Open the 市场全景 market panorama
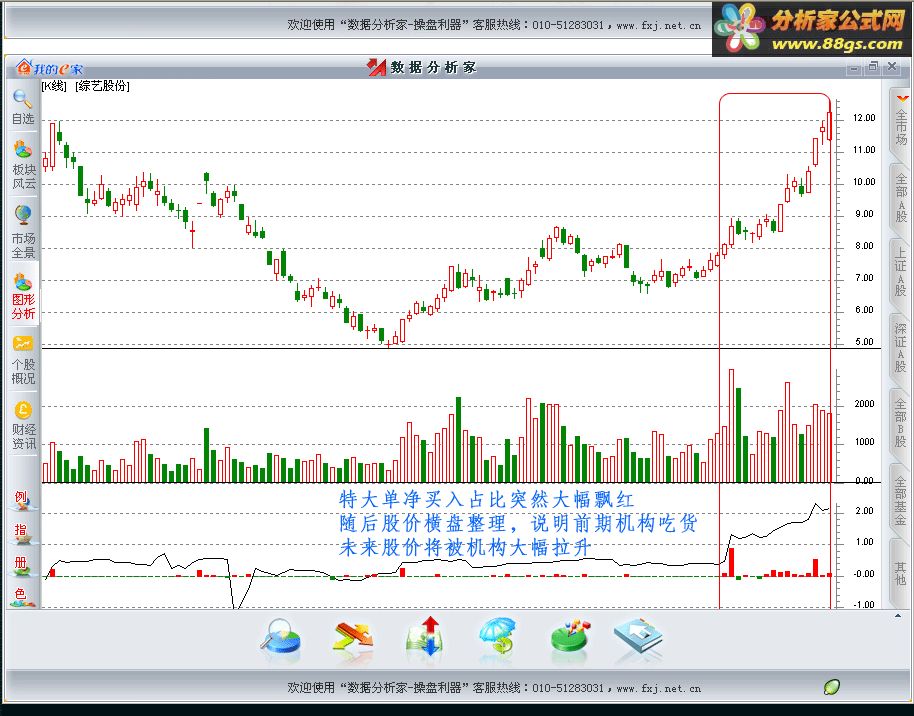 [23, 231]
